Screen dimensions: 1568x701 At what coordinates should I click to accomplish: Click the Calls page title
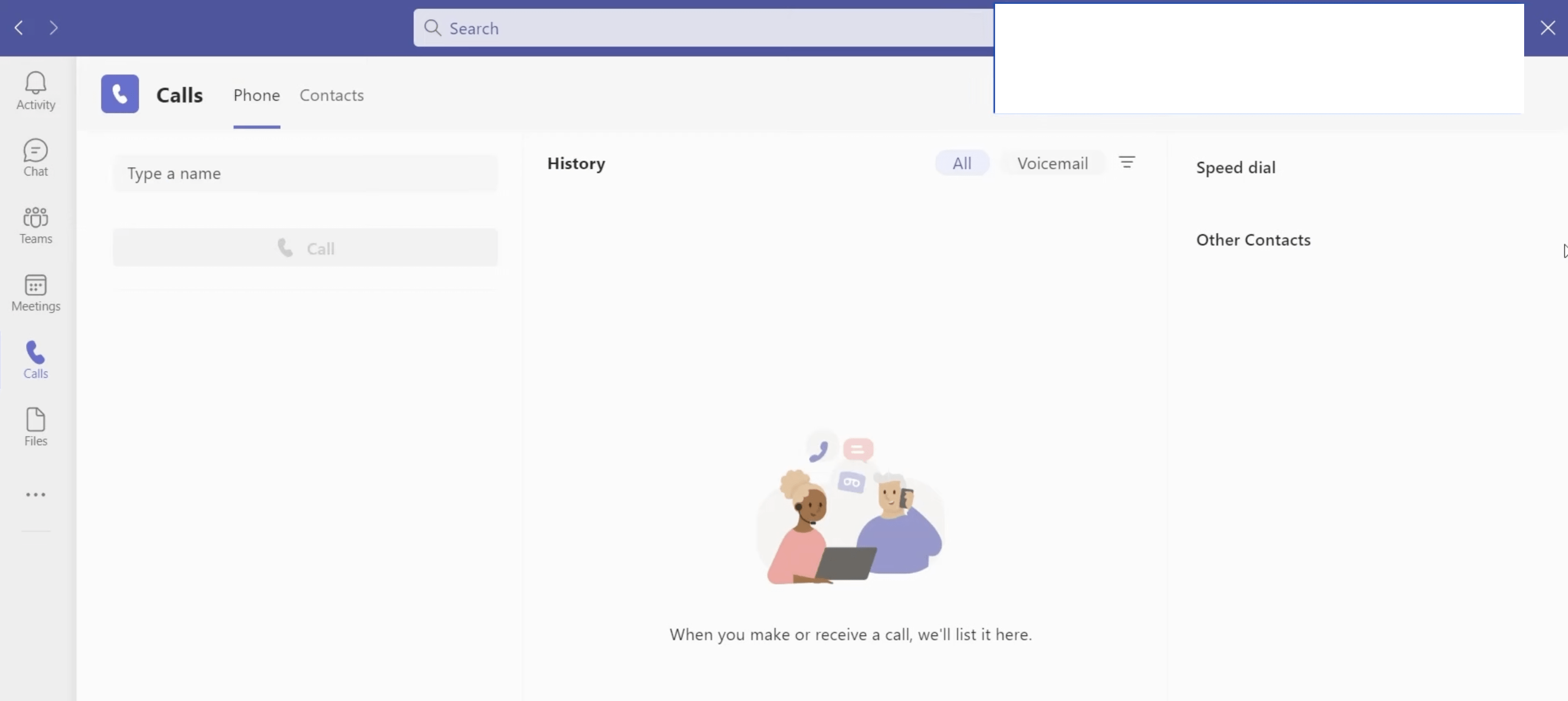(x=180, y=95)
